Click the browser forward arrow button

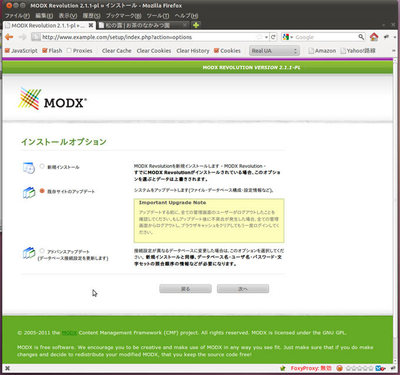[x=22, y=37]
